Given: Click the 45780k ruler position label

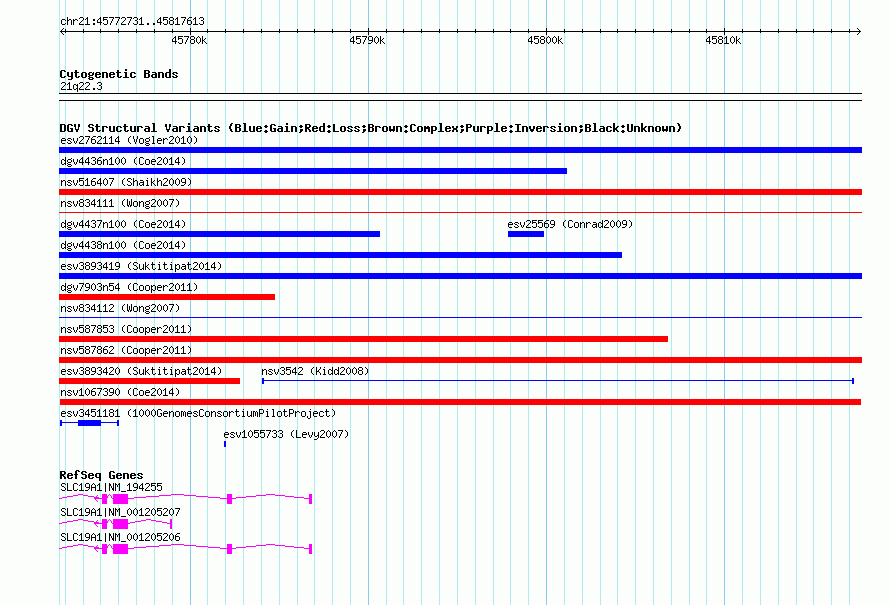Looking at the screenshot, I should pos(189,40).
